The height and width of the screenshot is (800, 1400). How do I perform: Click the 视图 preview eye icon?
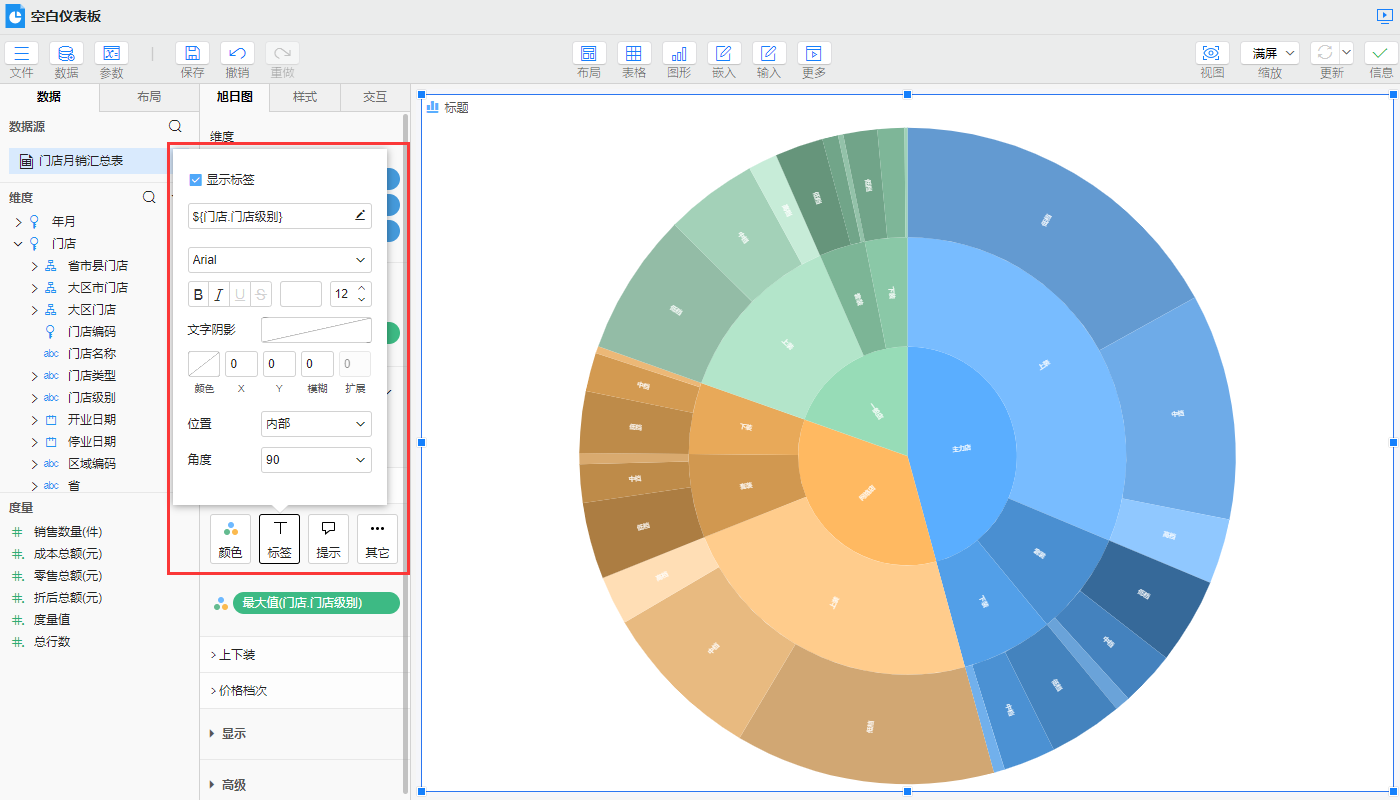pos(1212,54)
